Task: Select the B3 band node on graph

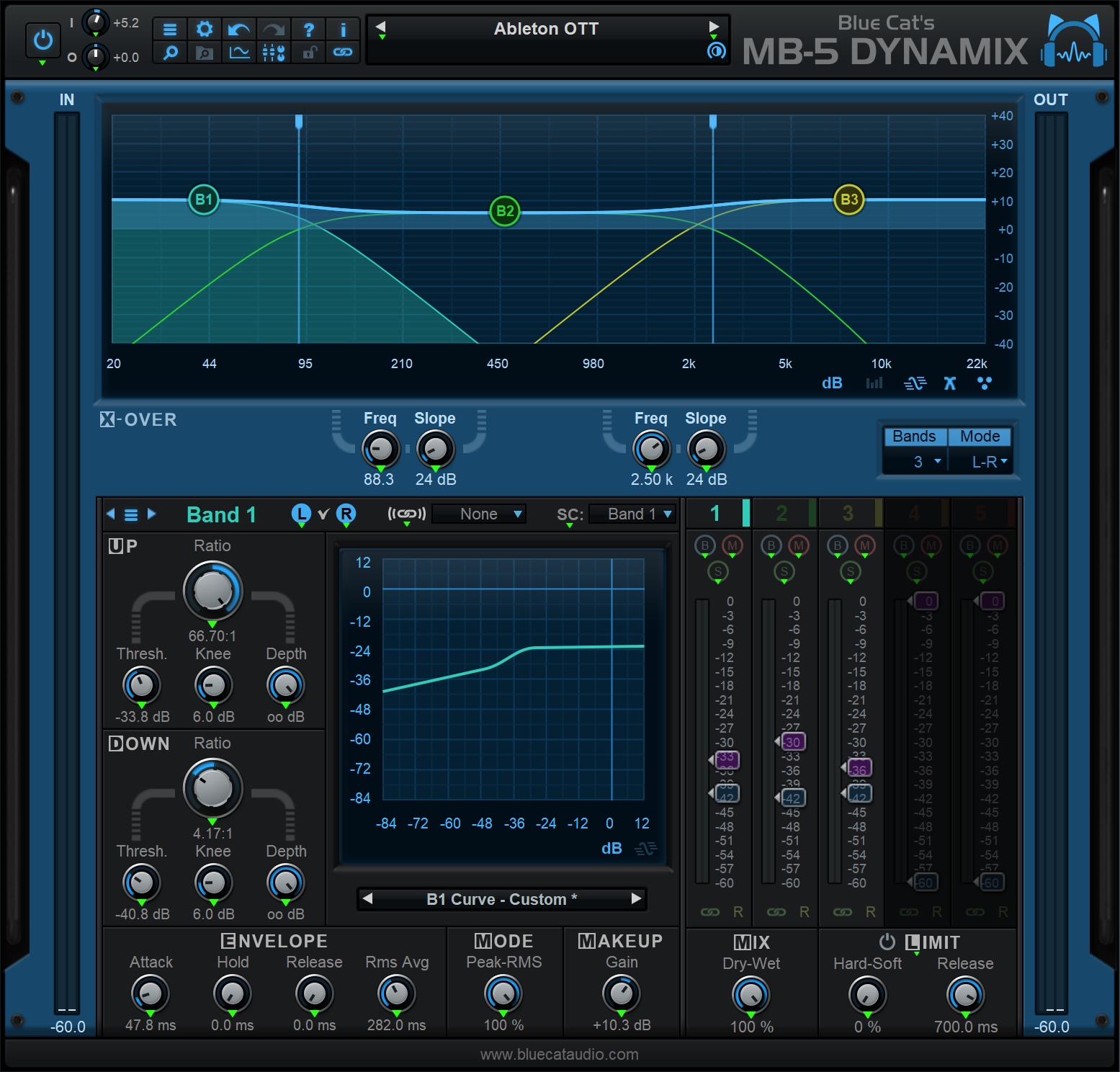Action: pyautogui.click(x=849, y=200)
